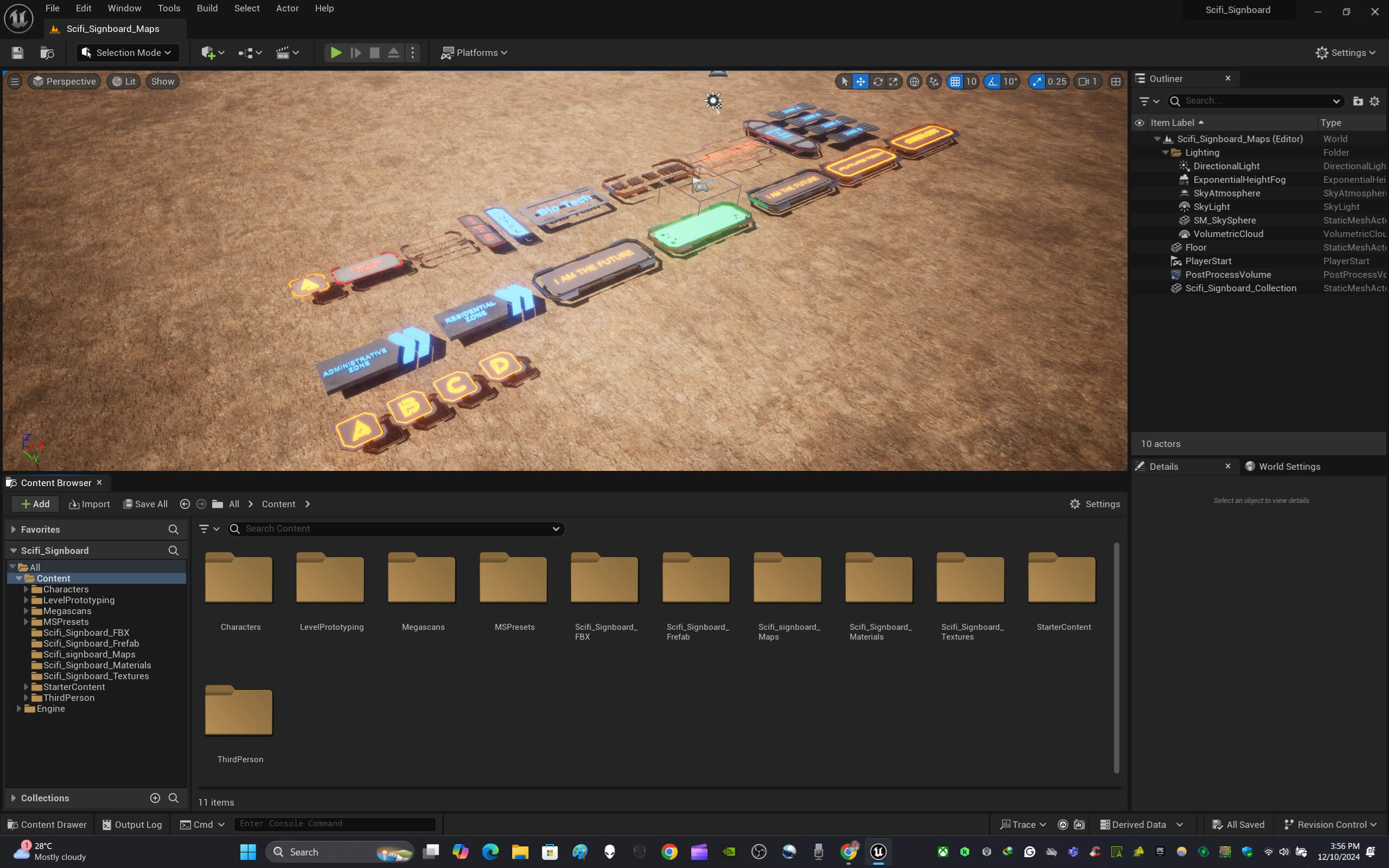Select the scale objects gizmo tool

pyautogui.click(x=893, y=81)
